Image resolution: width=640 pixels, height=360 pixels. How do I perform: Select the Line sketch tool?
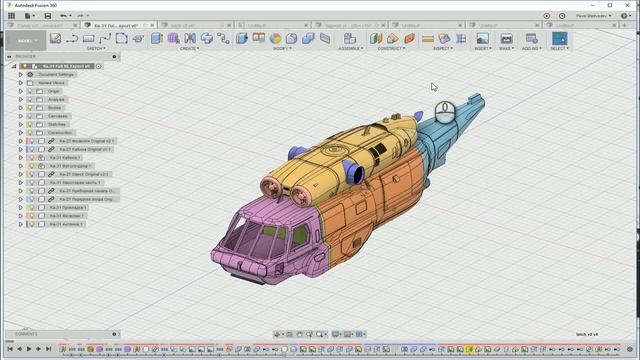tap(72, 39)
